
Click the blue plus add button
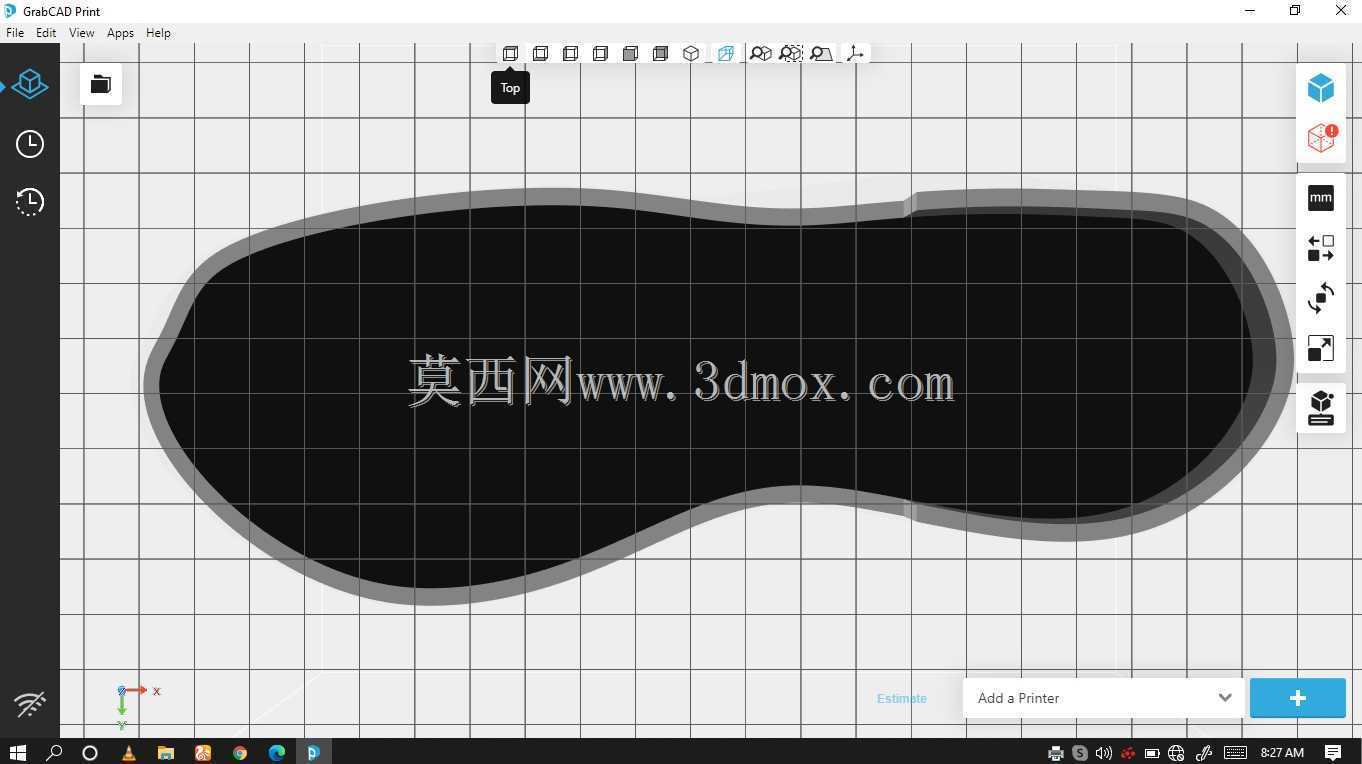point(1298,698)
